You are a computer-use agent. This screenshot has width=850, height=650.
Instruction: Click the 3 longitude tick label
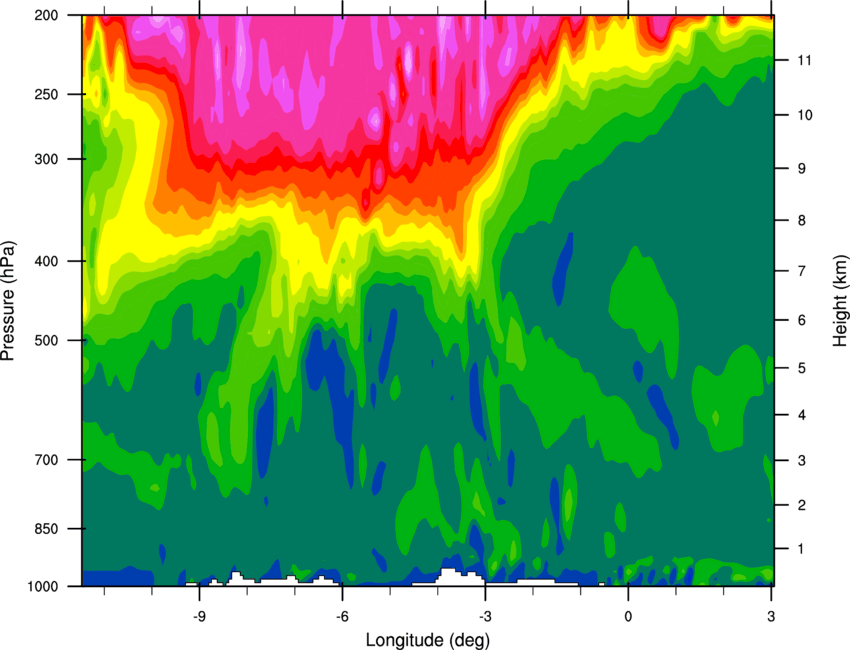(771, 616)
